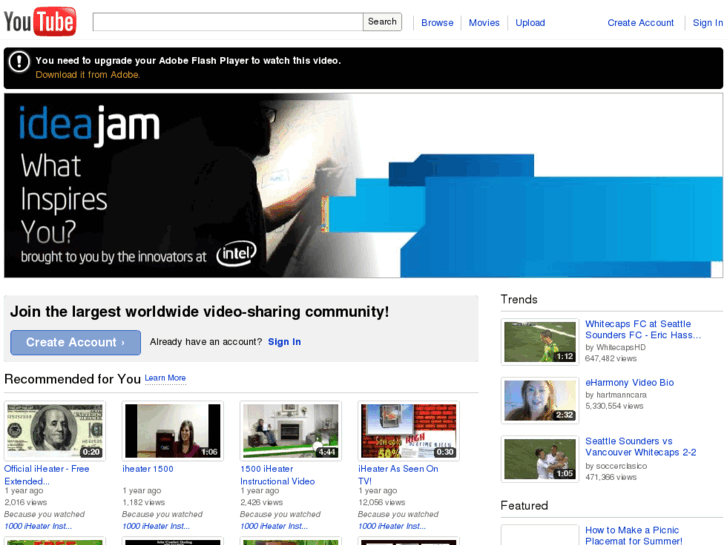This screenshot has width=727, height=545.
Task: Open the ideajam What Inspires You banner
Action: pos(364,186)
